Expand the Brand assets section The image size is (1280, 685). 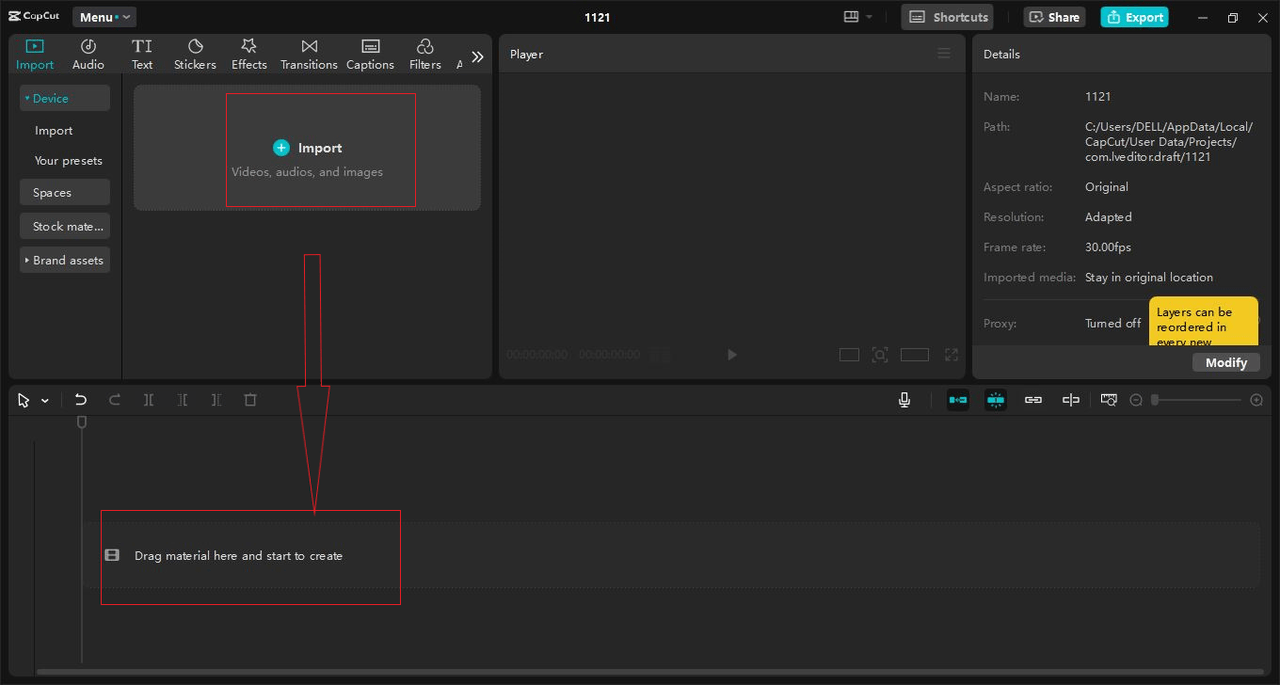(64, 259)
